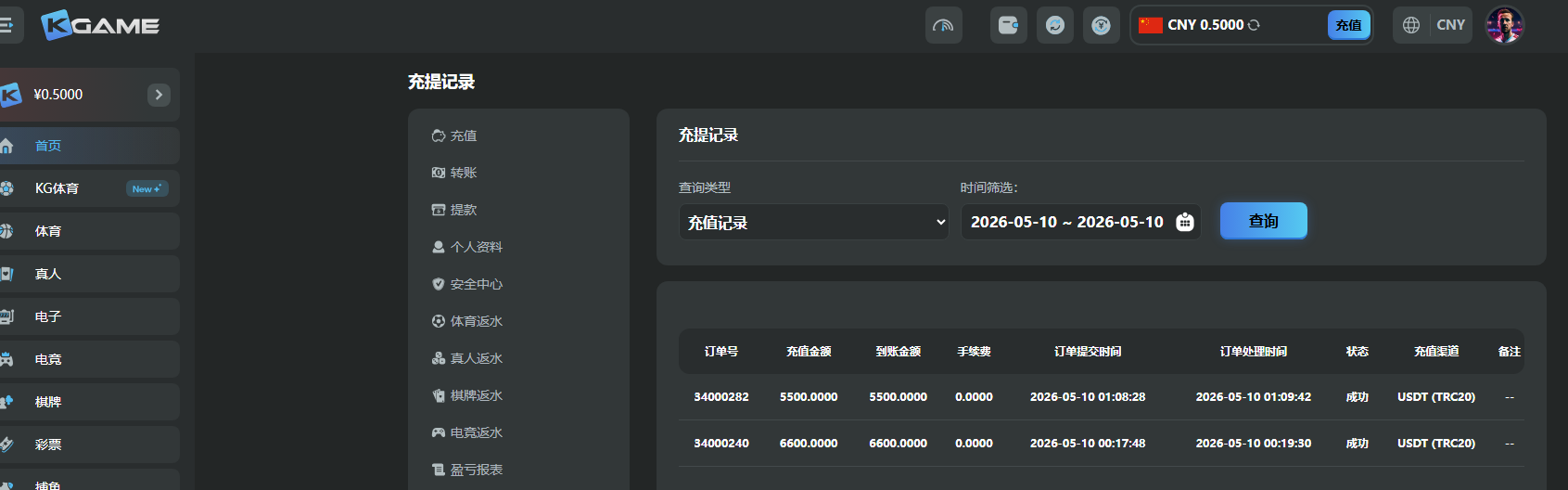Click the 充值金额 column header

[809, 352]
